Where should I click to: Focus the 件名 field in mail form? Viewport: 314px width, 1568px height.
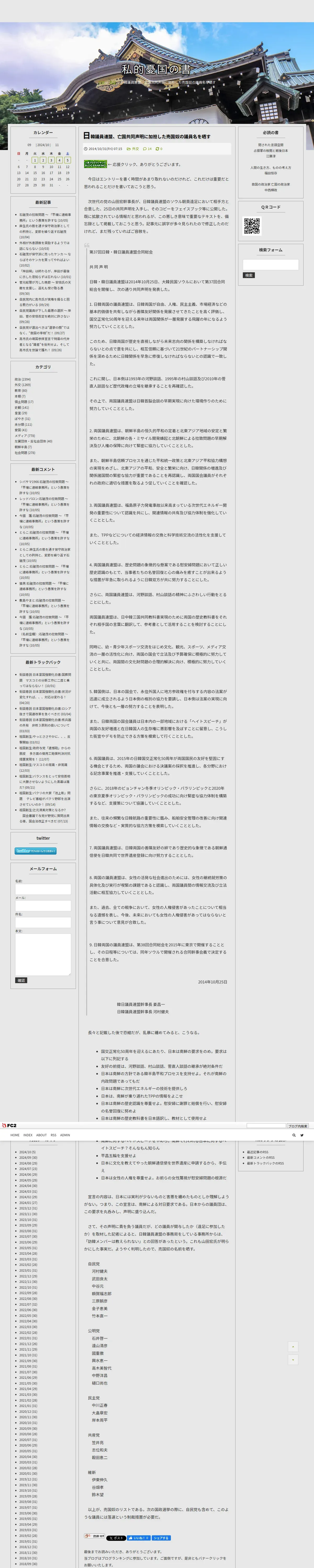click(x=43, y=922)
